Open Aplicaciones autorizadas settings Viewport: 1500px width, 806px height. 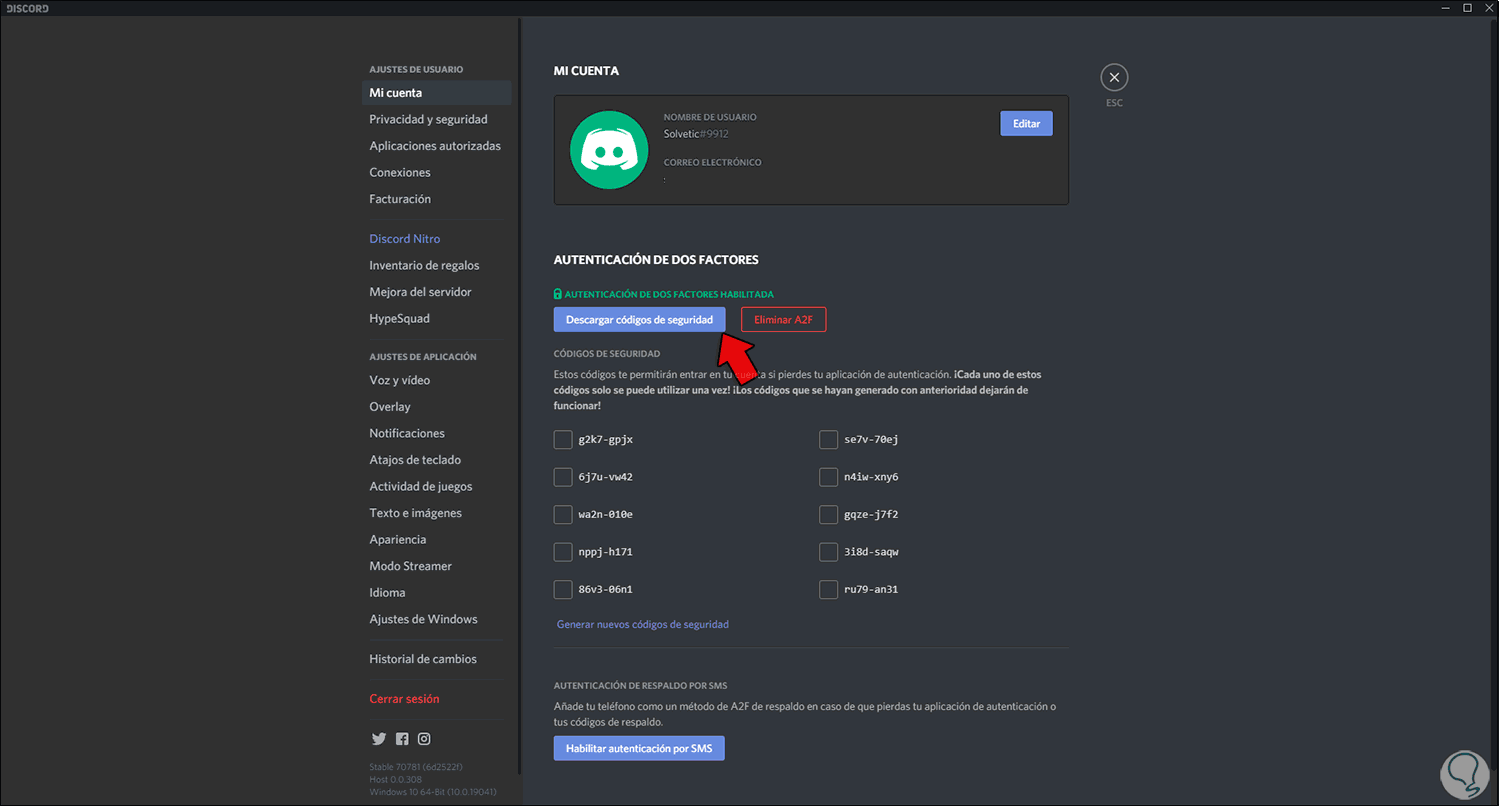click(437, 146)
